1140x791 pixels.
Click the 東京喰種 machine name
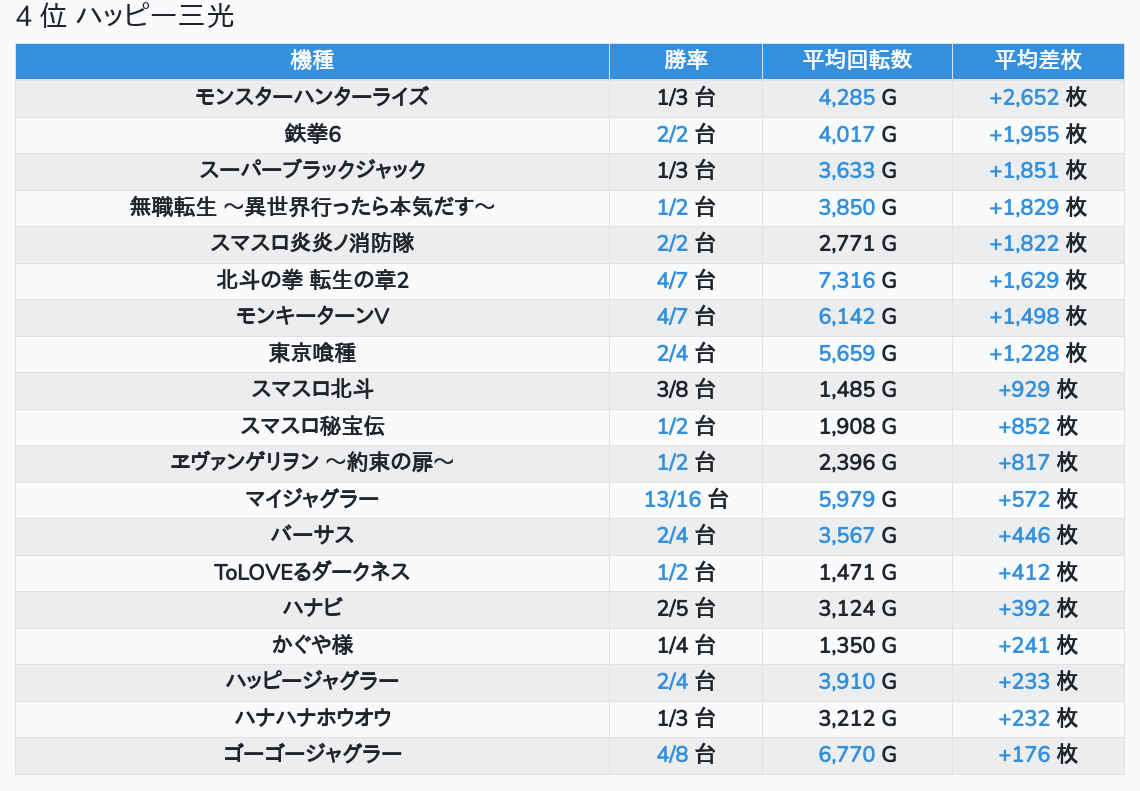[312, 353]
